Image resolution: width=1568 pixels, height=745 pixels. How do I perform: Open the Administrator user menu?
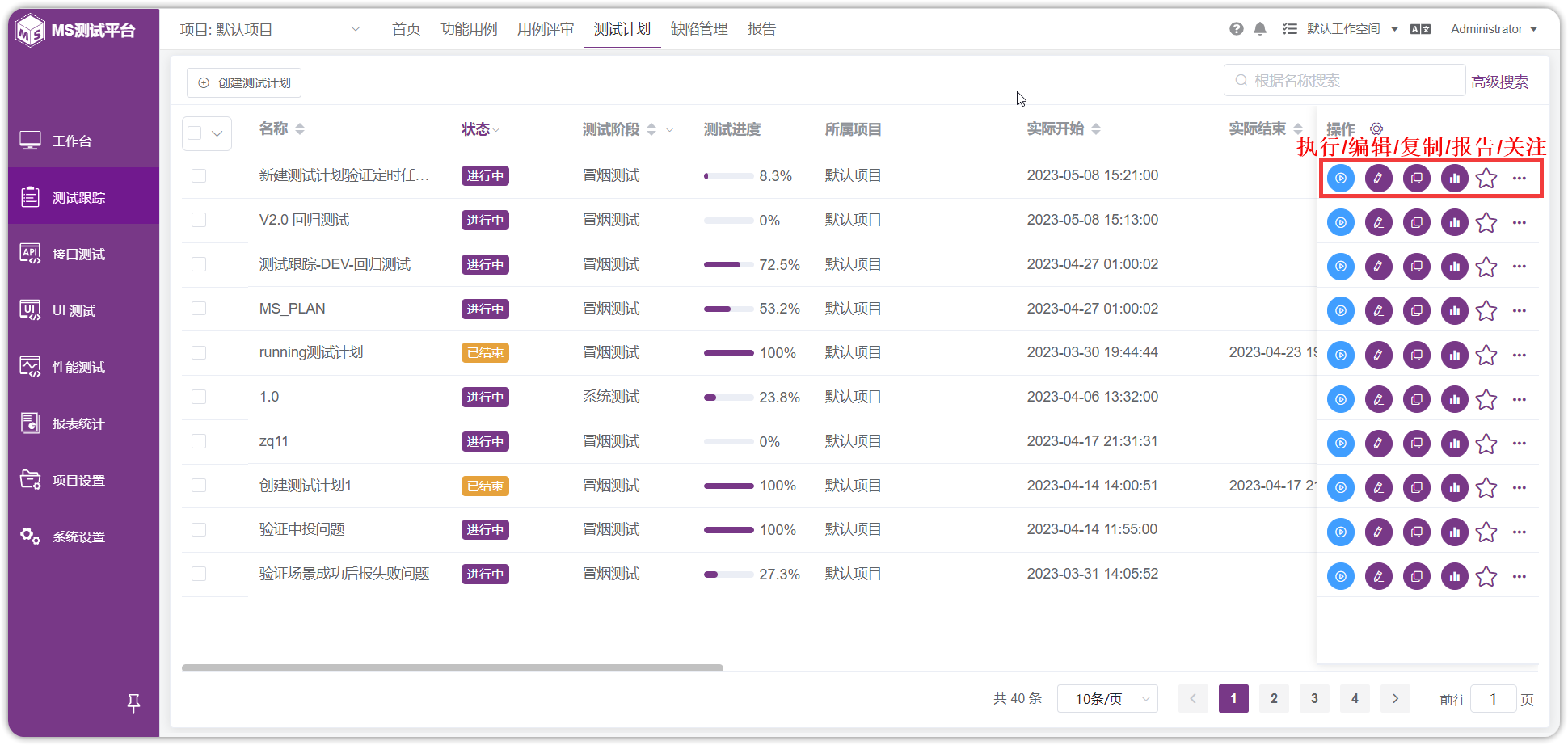1494,29
